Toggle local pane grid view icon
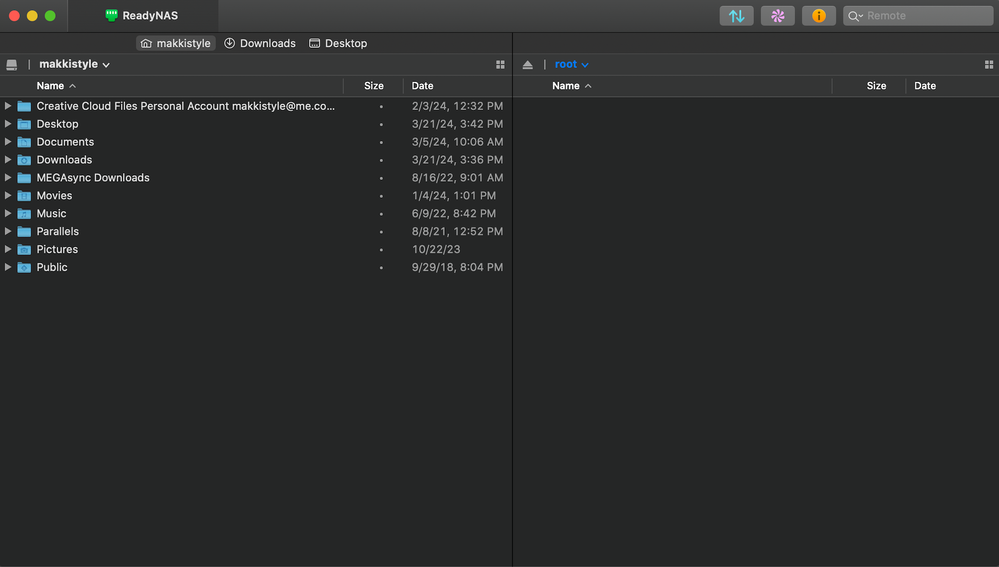The height and width of the screenshot is (567, 999). 500,64
